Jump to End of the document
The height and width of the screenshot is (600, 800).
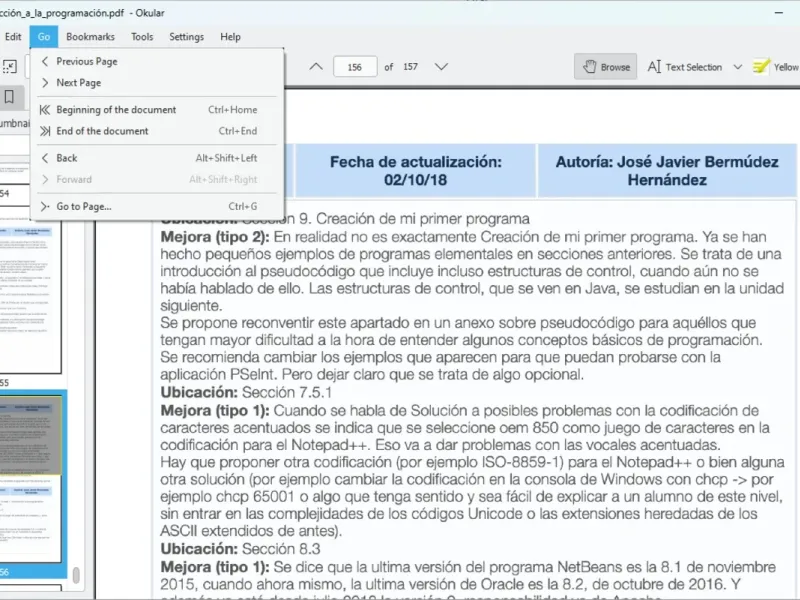157,131
